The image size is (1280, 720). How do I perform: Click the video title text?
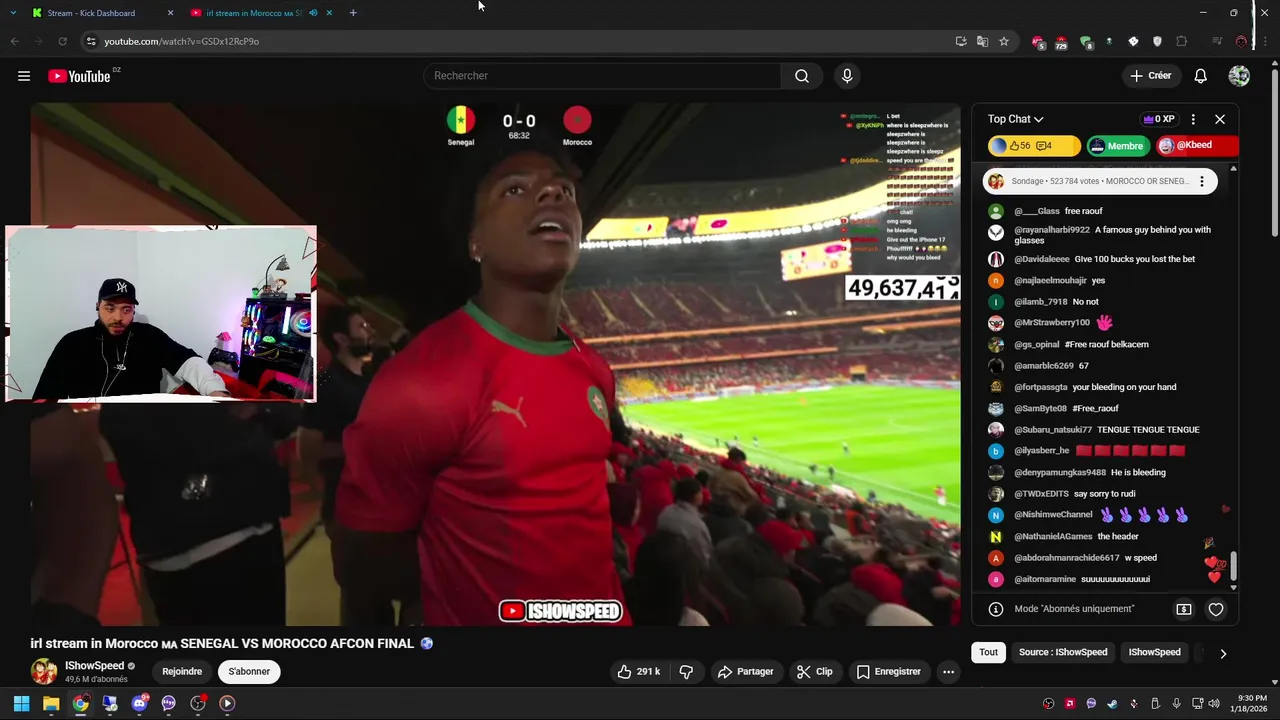222,644
